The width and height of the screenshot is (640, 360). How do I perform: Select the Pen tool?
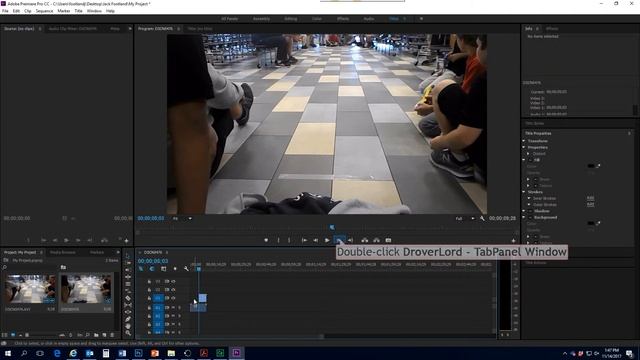point(128,319)
